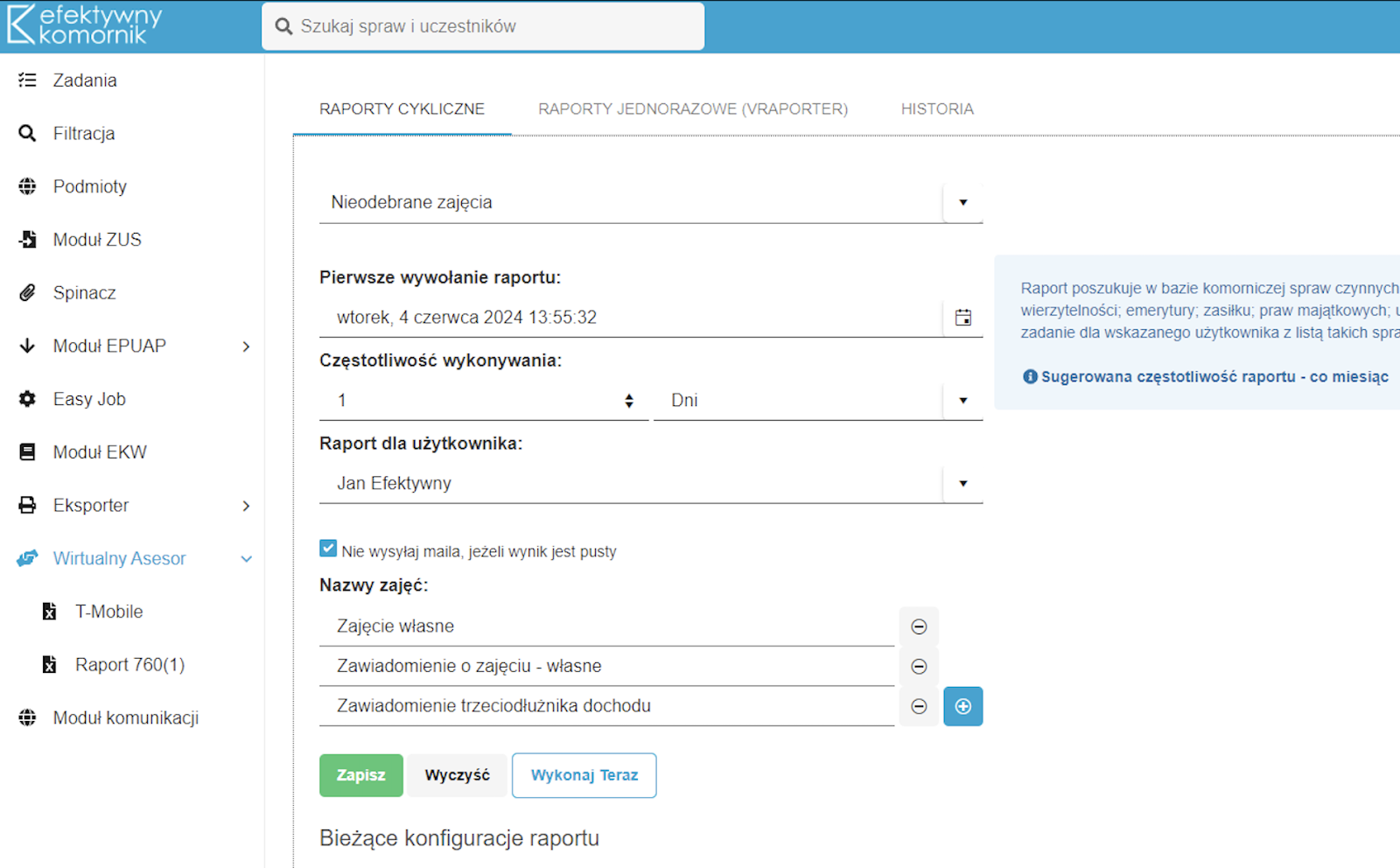
Task: Click the Moduł EPUAP arrow-down icon
Action: [27, 346]
